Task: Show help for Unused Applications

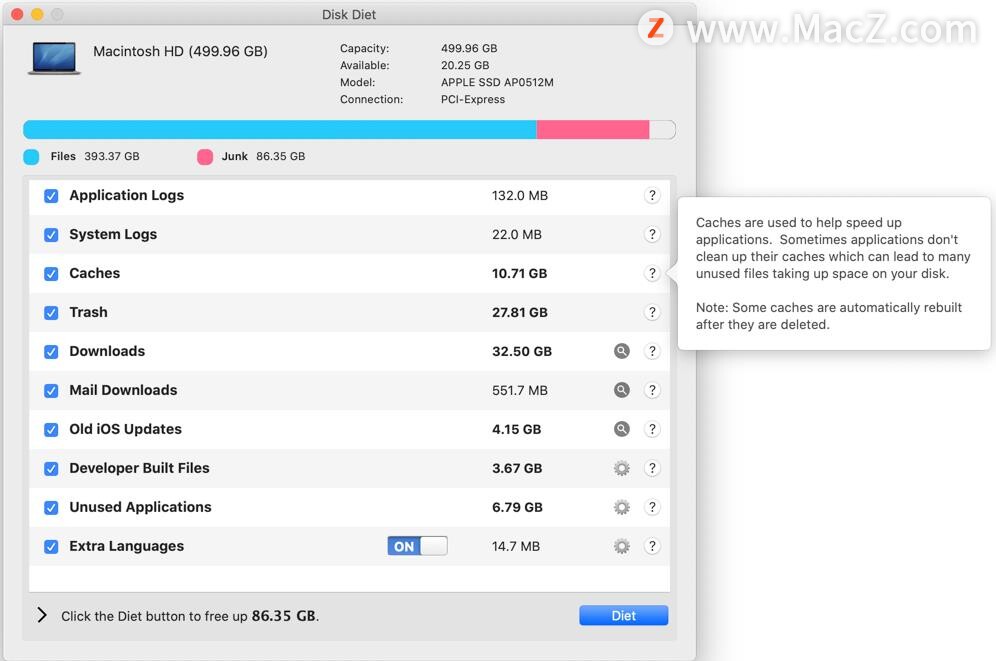Action: [652, 507]
